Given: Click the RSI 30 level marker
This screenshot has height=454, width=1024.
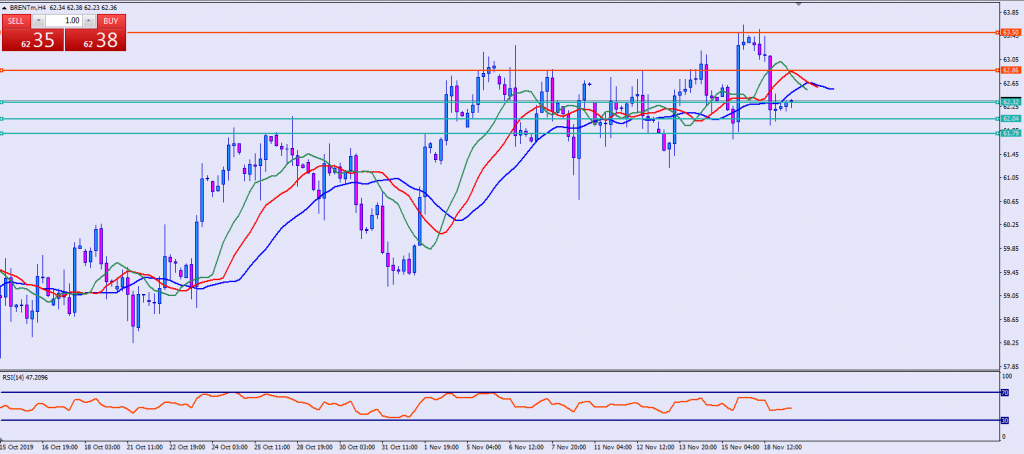Looking at the screenshot, I should point(1004,420).
